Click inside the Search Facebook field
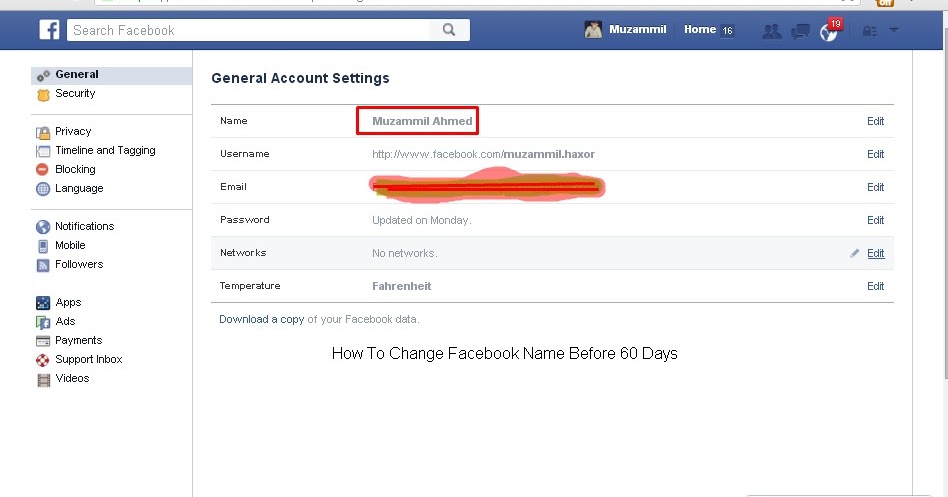This screenshot has height=497, width=948. [248, 30]
